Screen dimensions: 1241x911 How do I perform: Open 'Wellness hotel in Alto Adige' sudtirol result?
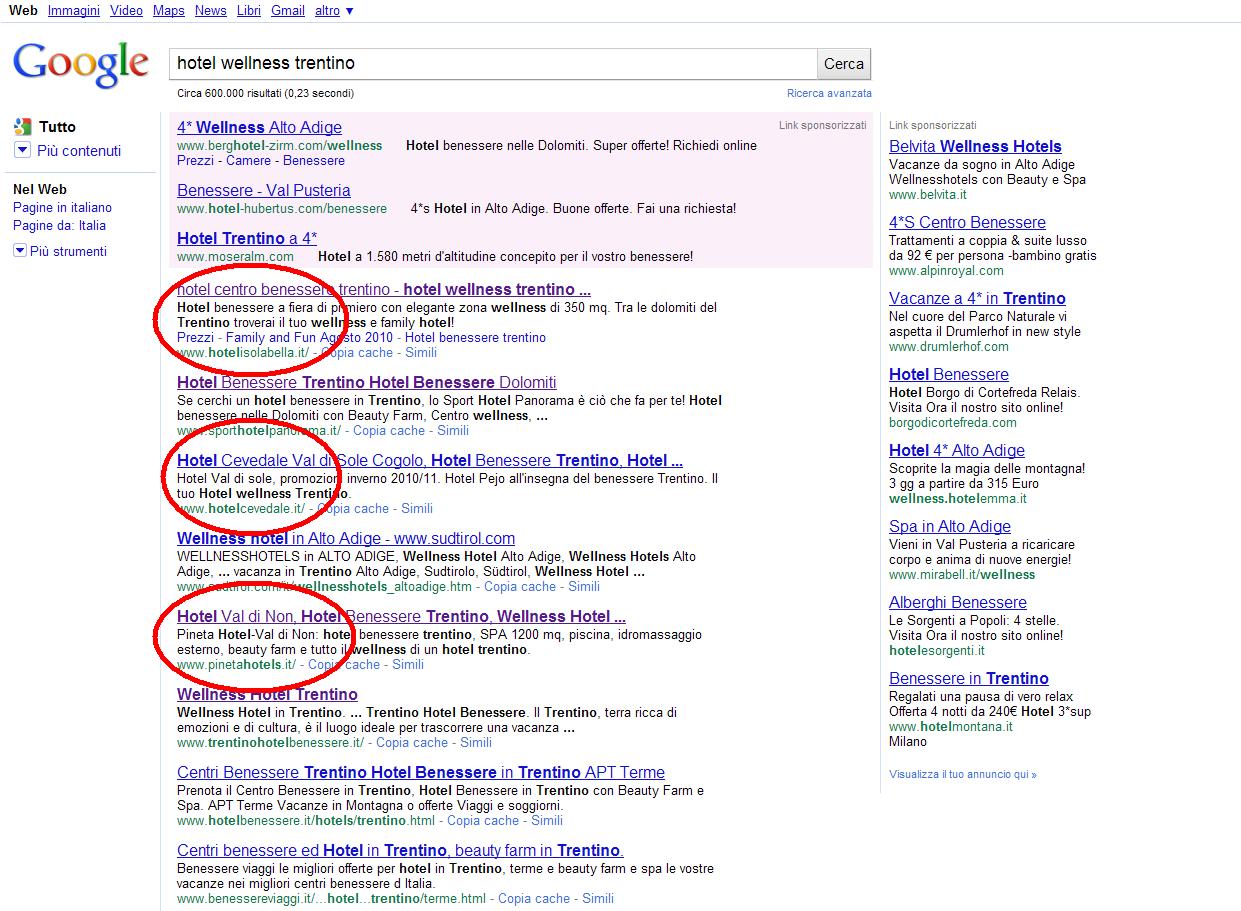pyautogui.click(x=346, y=538)
